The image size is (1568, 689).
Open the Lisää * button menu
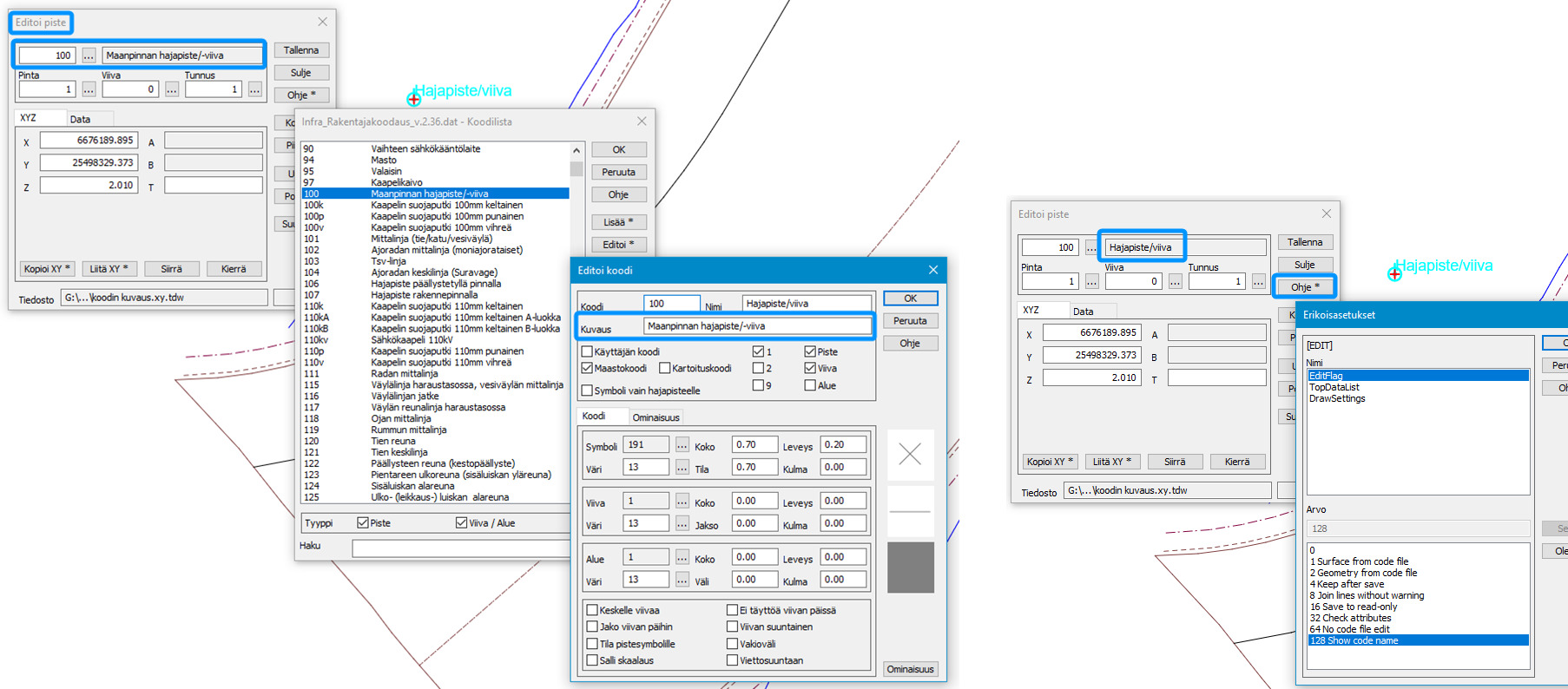[x=618, y=222]
